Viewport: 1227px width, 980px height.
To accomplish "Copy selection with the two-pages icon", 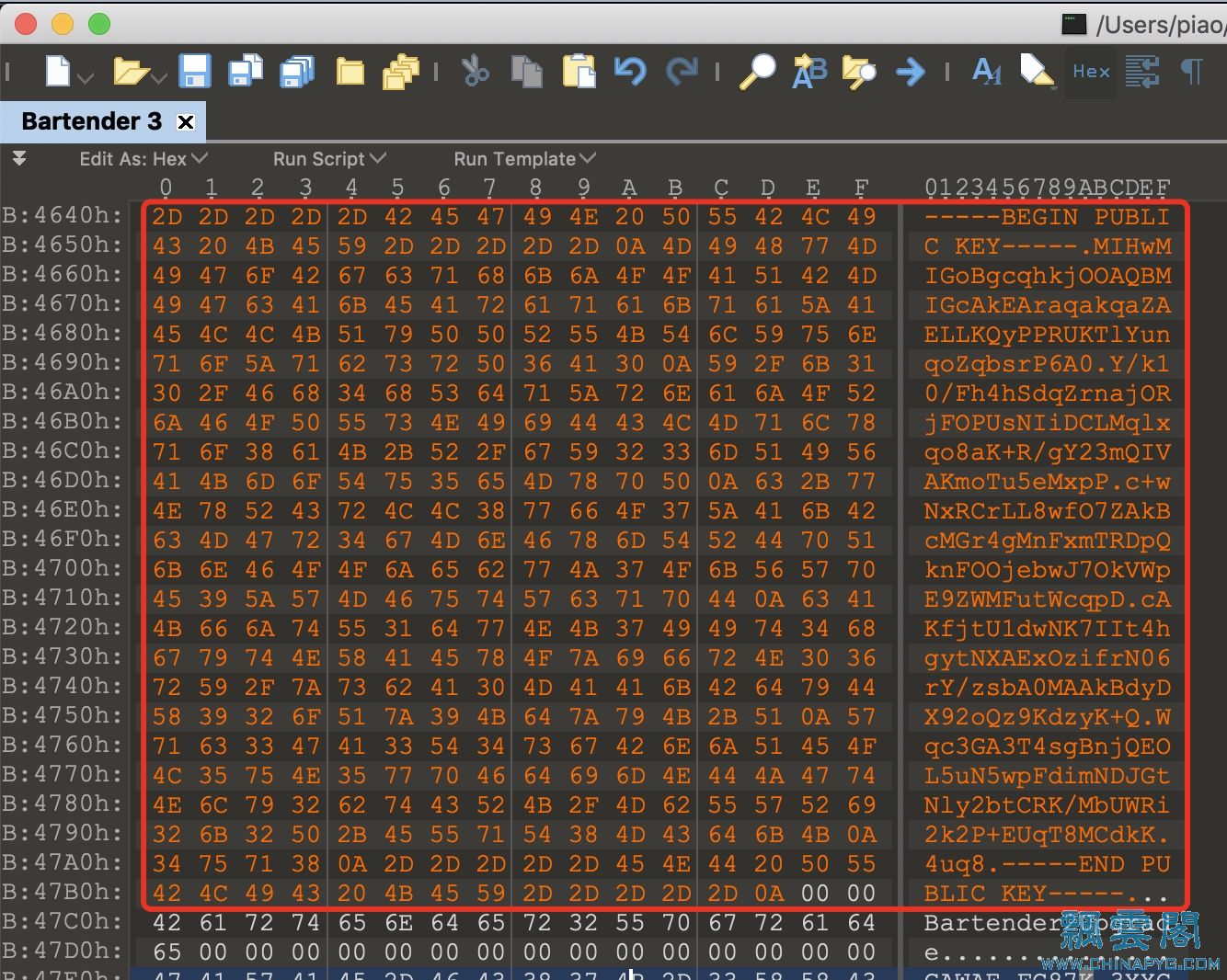I will click(x=526, y=72).
